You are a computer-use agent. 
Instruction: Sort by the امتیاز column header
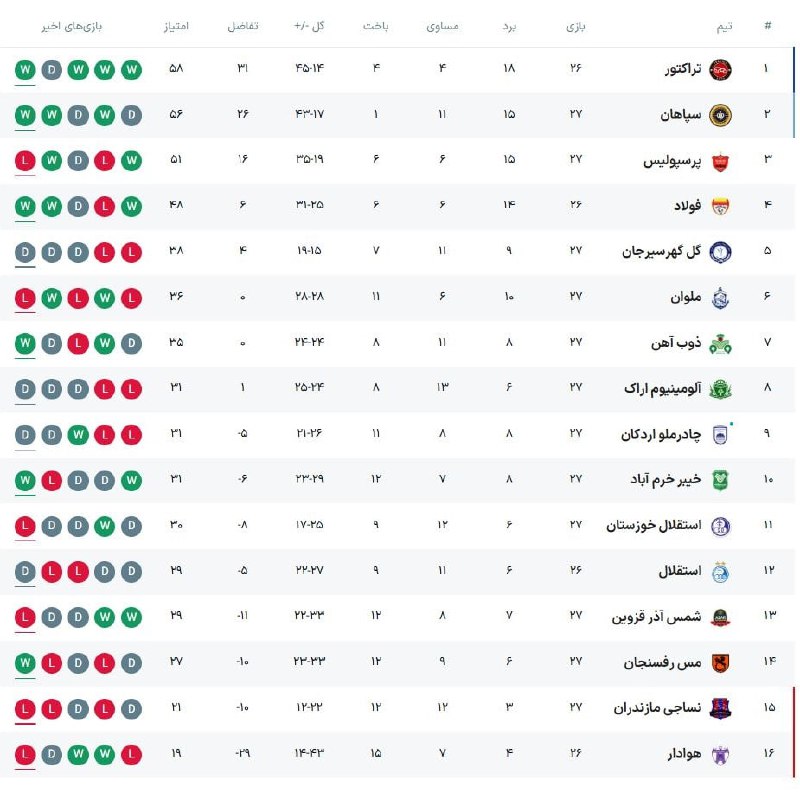[x=176, y=26]
